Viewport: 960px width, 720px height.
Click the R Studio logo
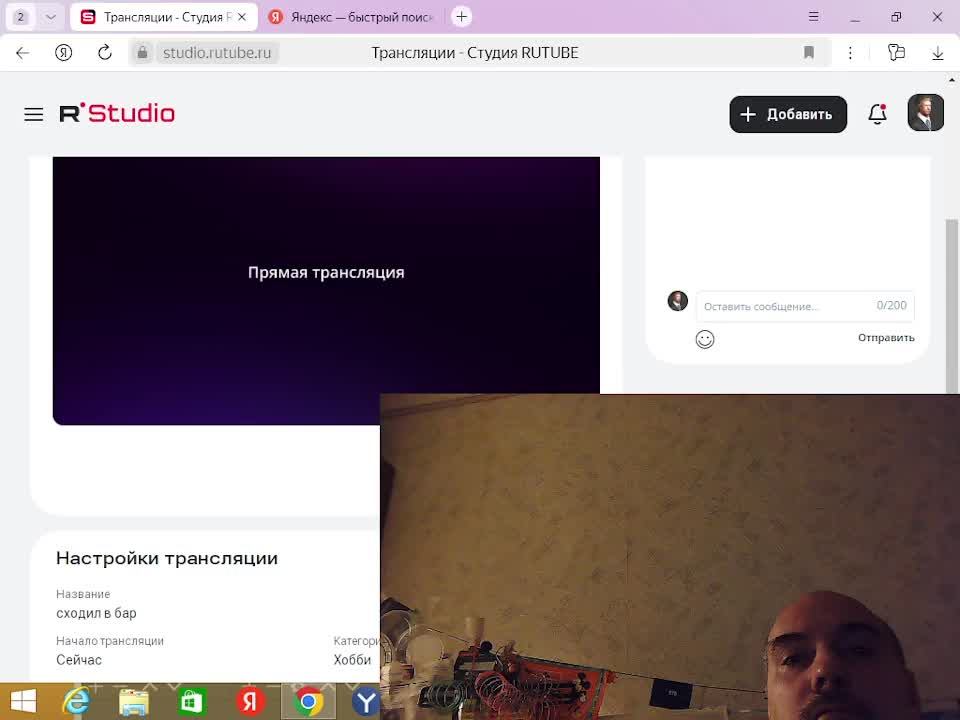tap(117, 113)
